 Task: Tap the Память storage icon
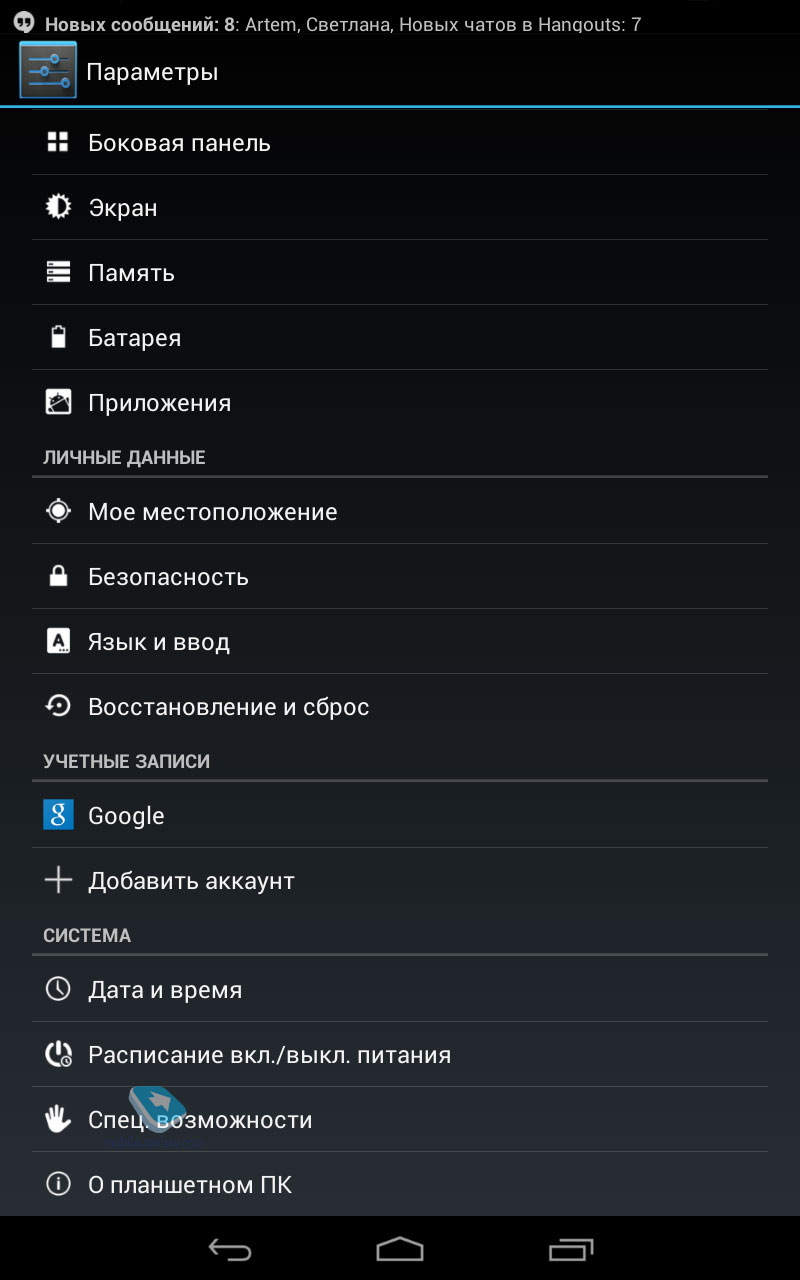tap(58, 272)
